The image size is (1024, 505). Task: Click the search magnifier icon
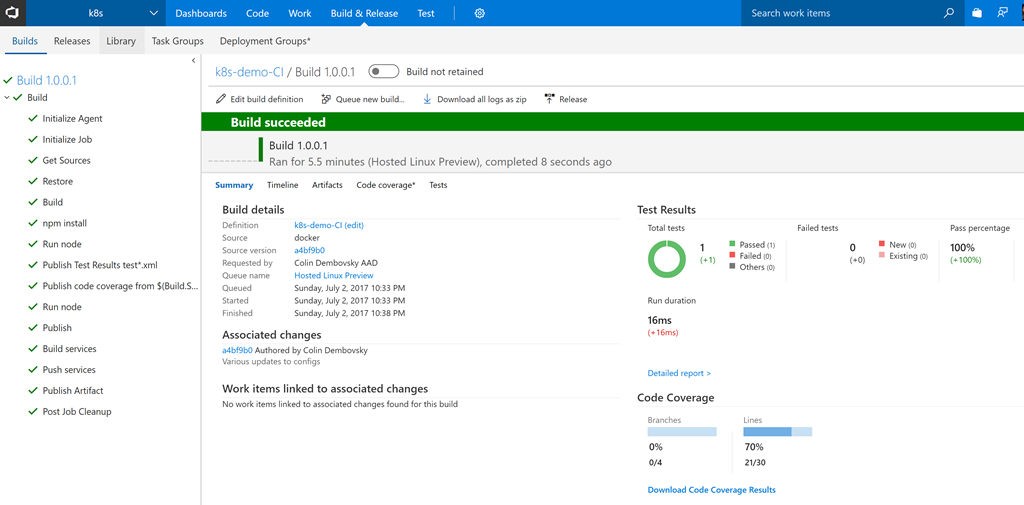coord(949,14)
